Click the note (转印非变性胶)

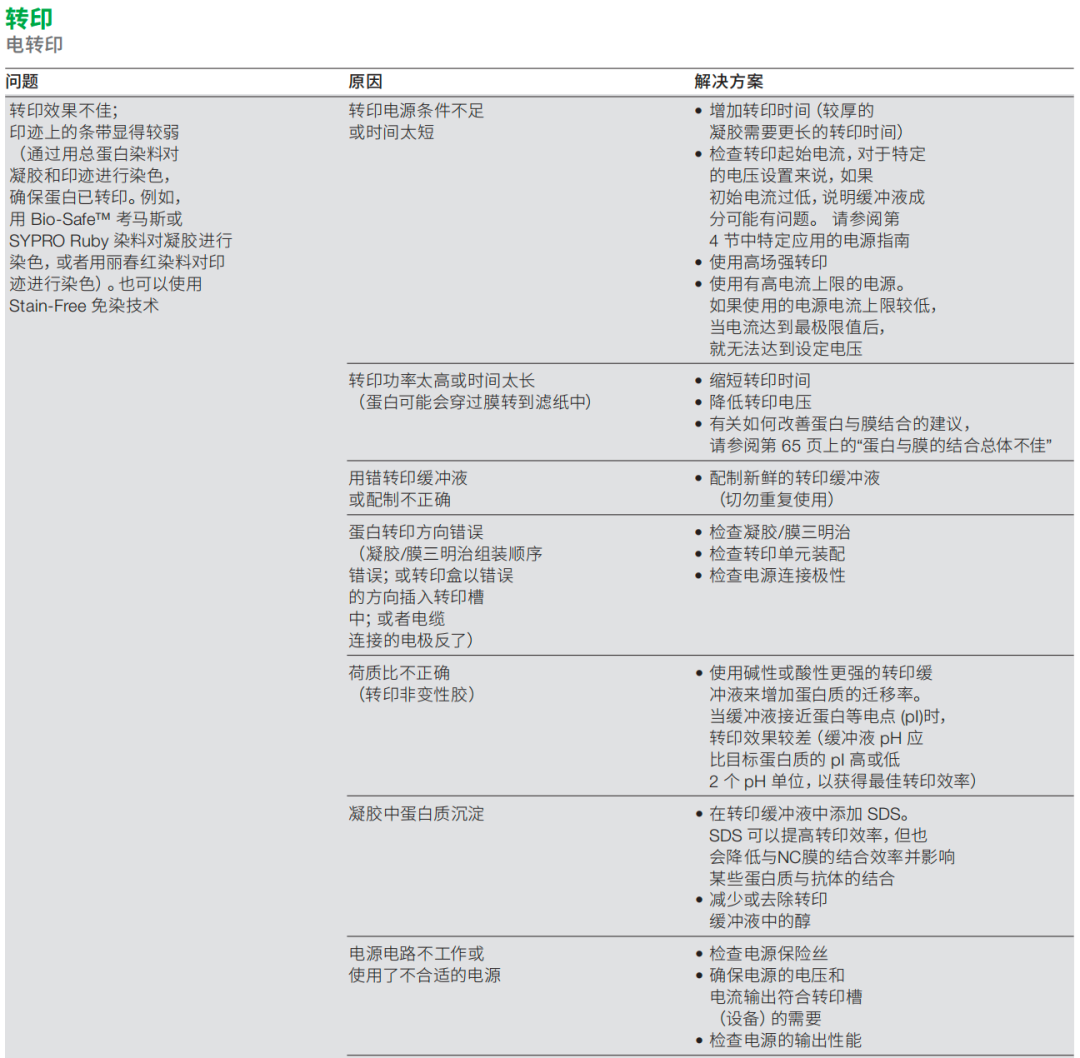pyautogui.click(x=415, y=694)
